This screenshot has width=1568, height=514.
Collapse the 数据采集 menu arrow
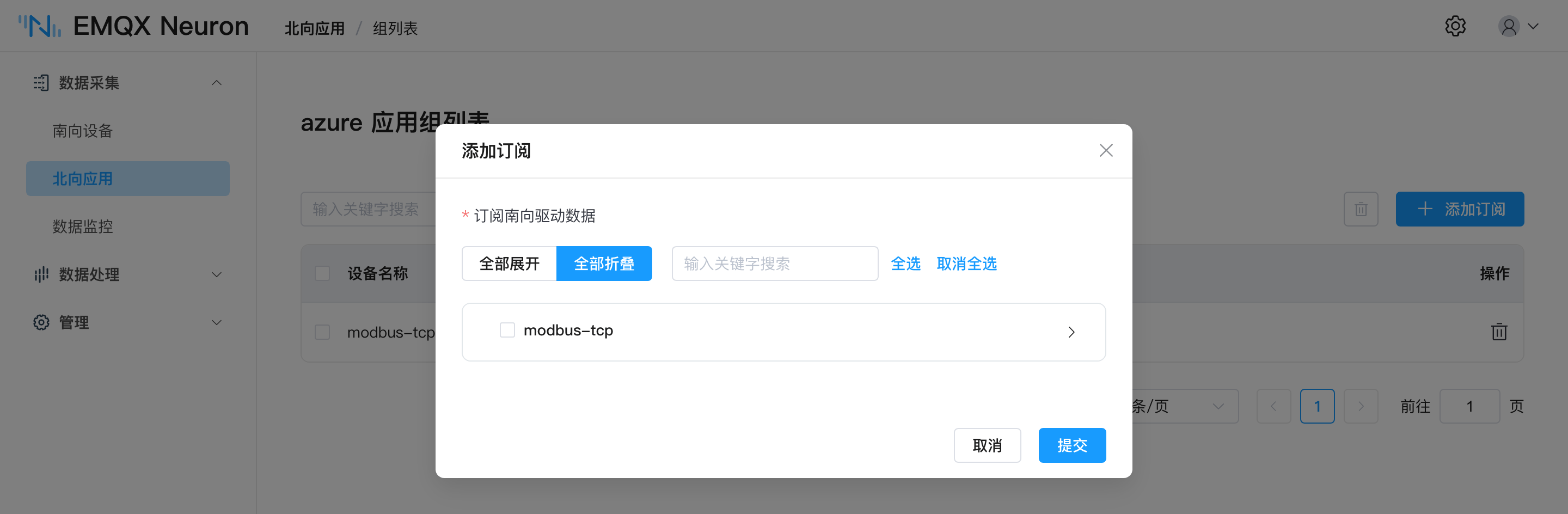[216, 83]
